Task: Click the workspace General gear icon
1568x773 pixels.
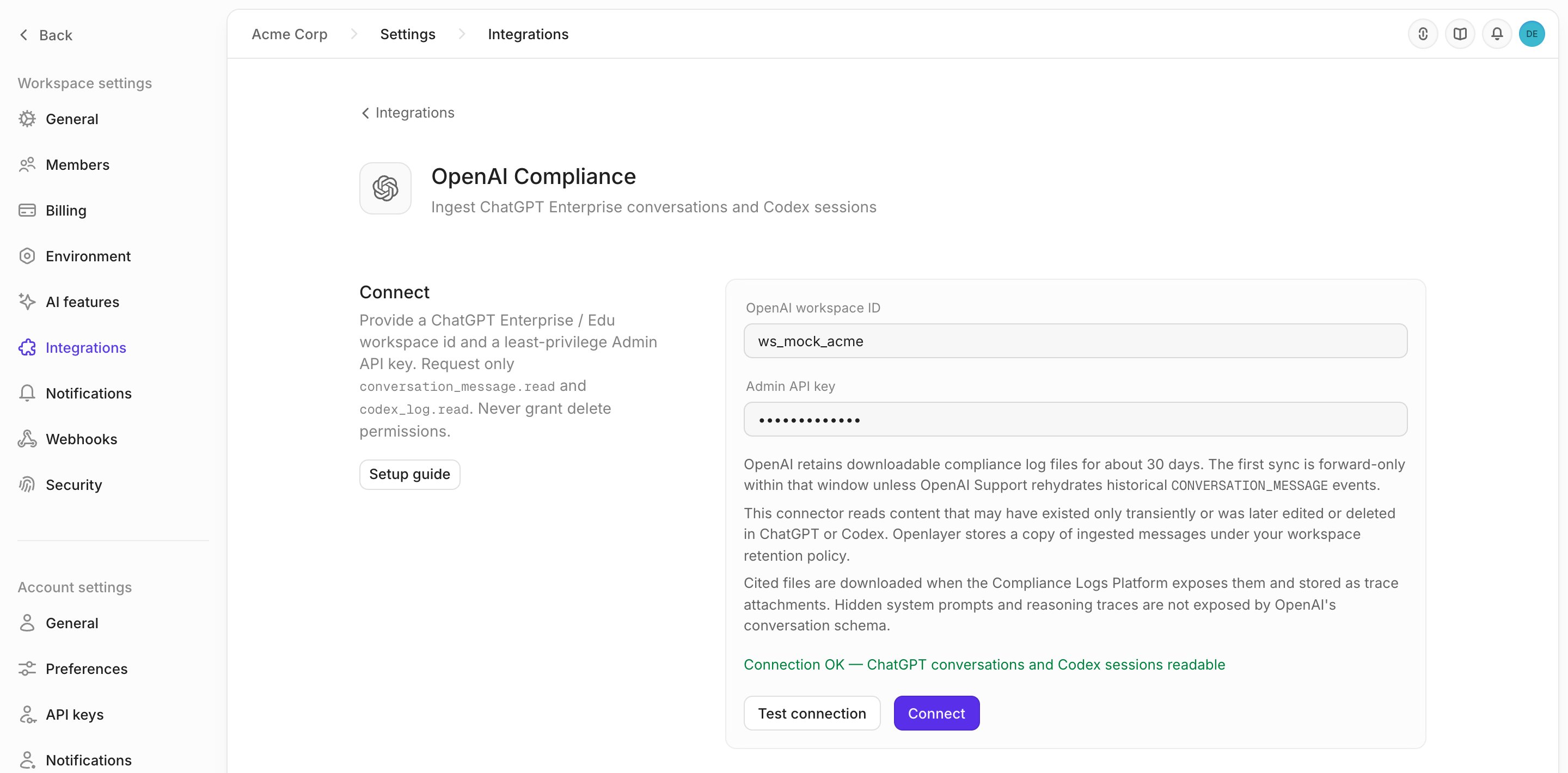Action: coord(27,119)
